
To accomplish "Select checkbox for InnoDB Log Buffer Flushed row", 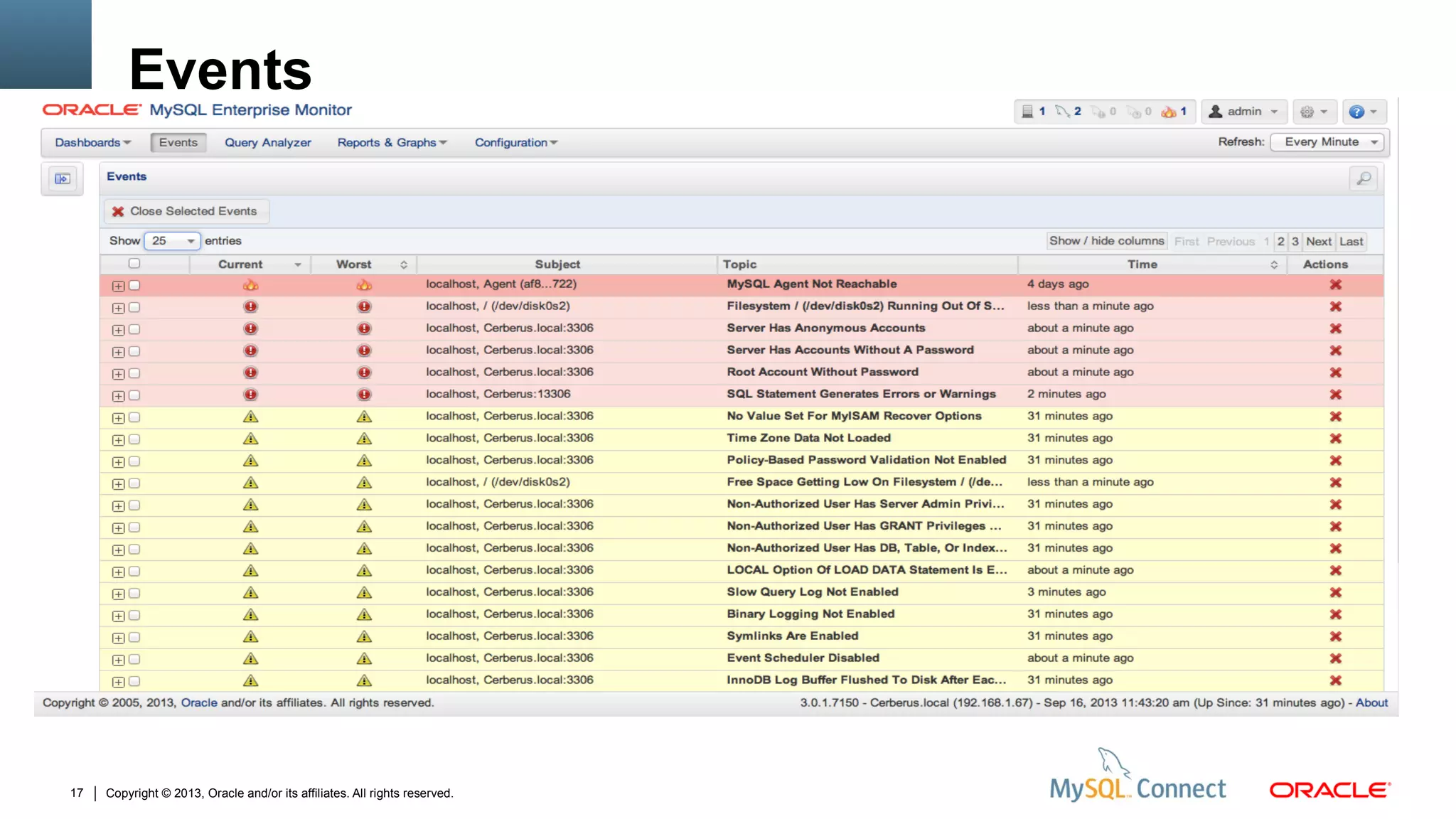I will pyautogui.click(x=134, y=681).
